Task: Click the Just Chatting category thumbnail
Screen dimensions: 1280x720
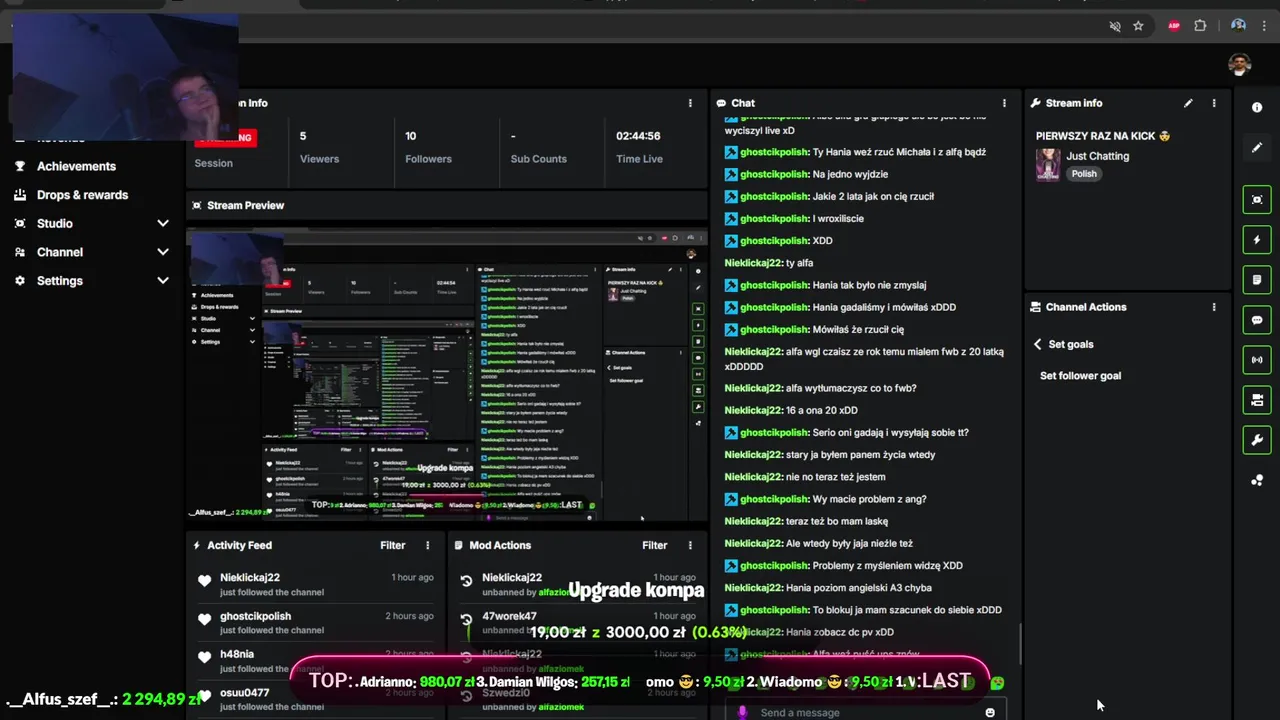Action: [x=1048, y=165]
